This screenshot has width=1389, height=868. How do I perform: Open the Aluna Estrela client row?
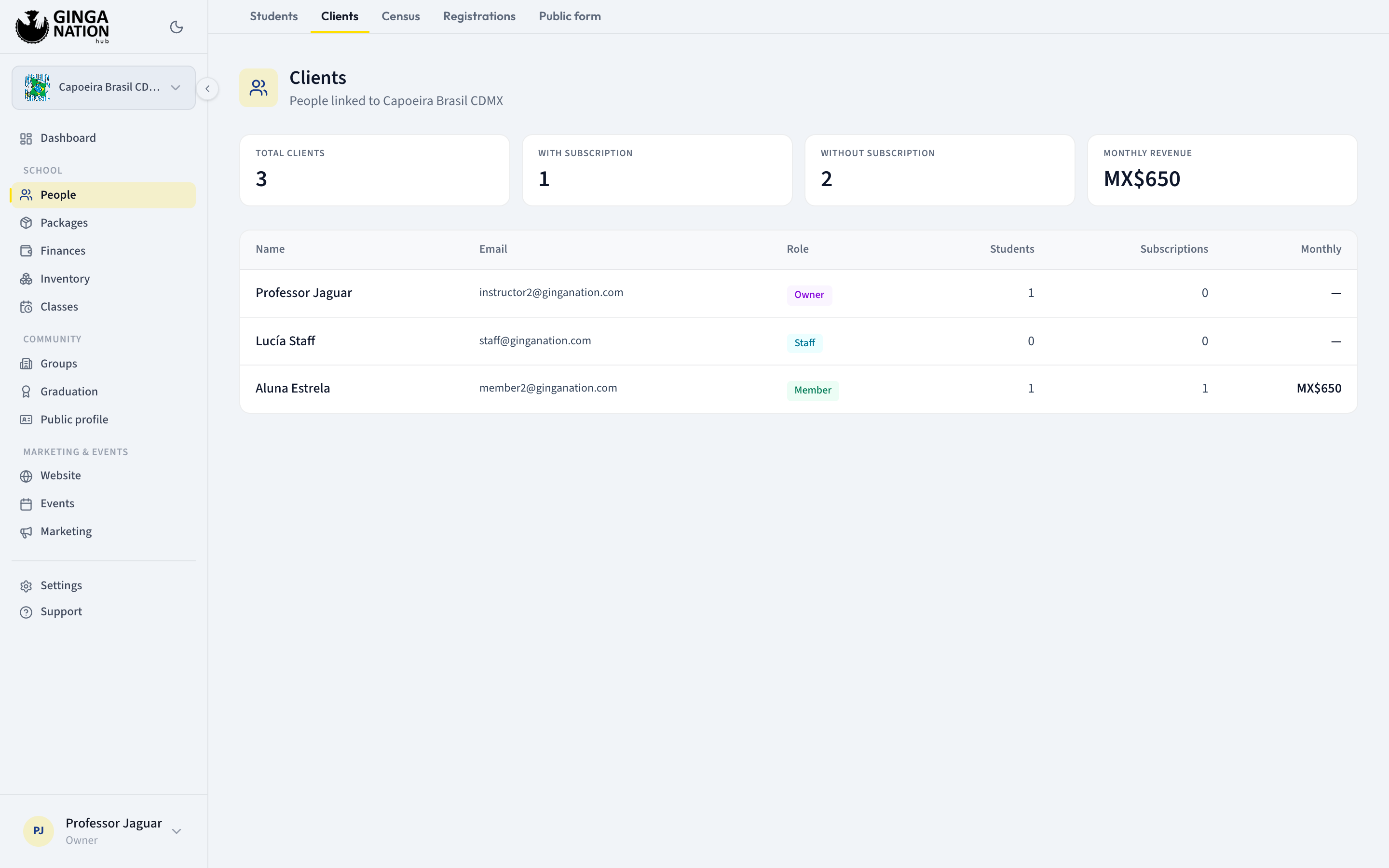798,389
